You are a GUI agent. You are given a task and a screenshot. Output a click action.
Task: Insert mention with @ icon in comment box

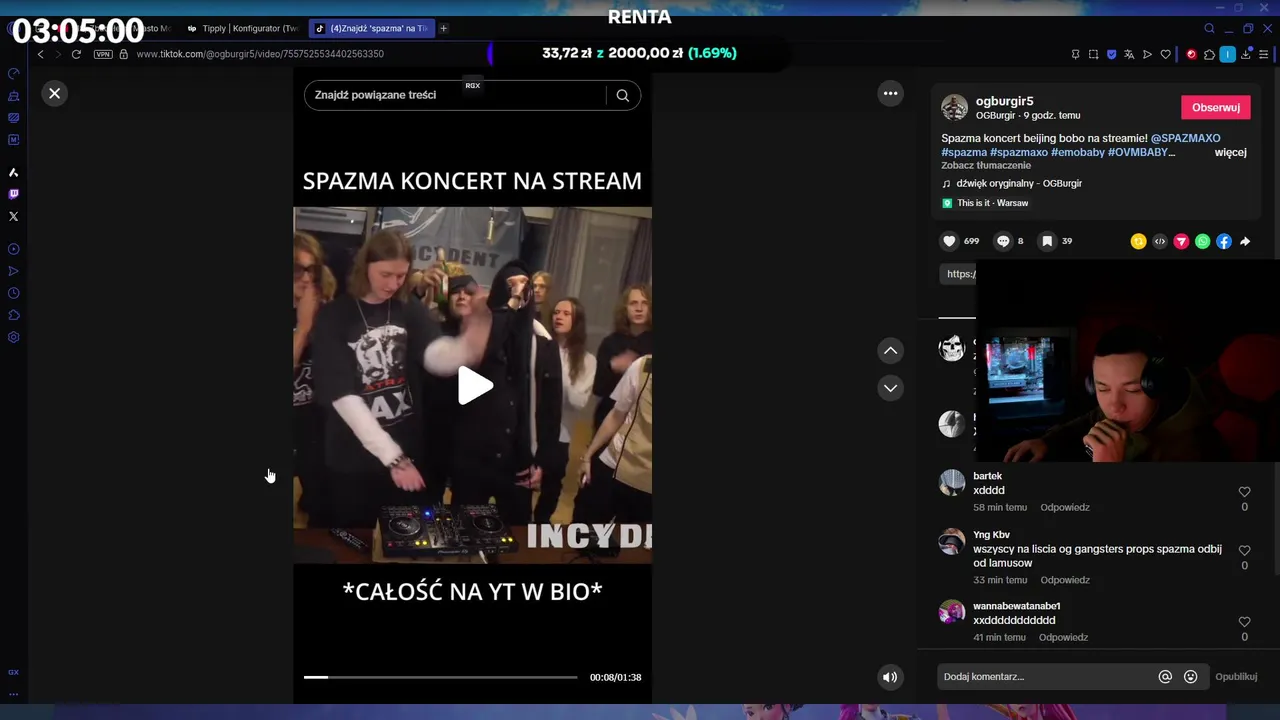tap(1165, 677)
